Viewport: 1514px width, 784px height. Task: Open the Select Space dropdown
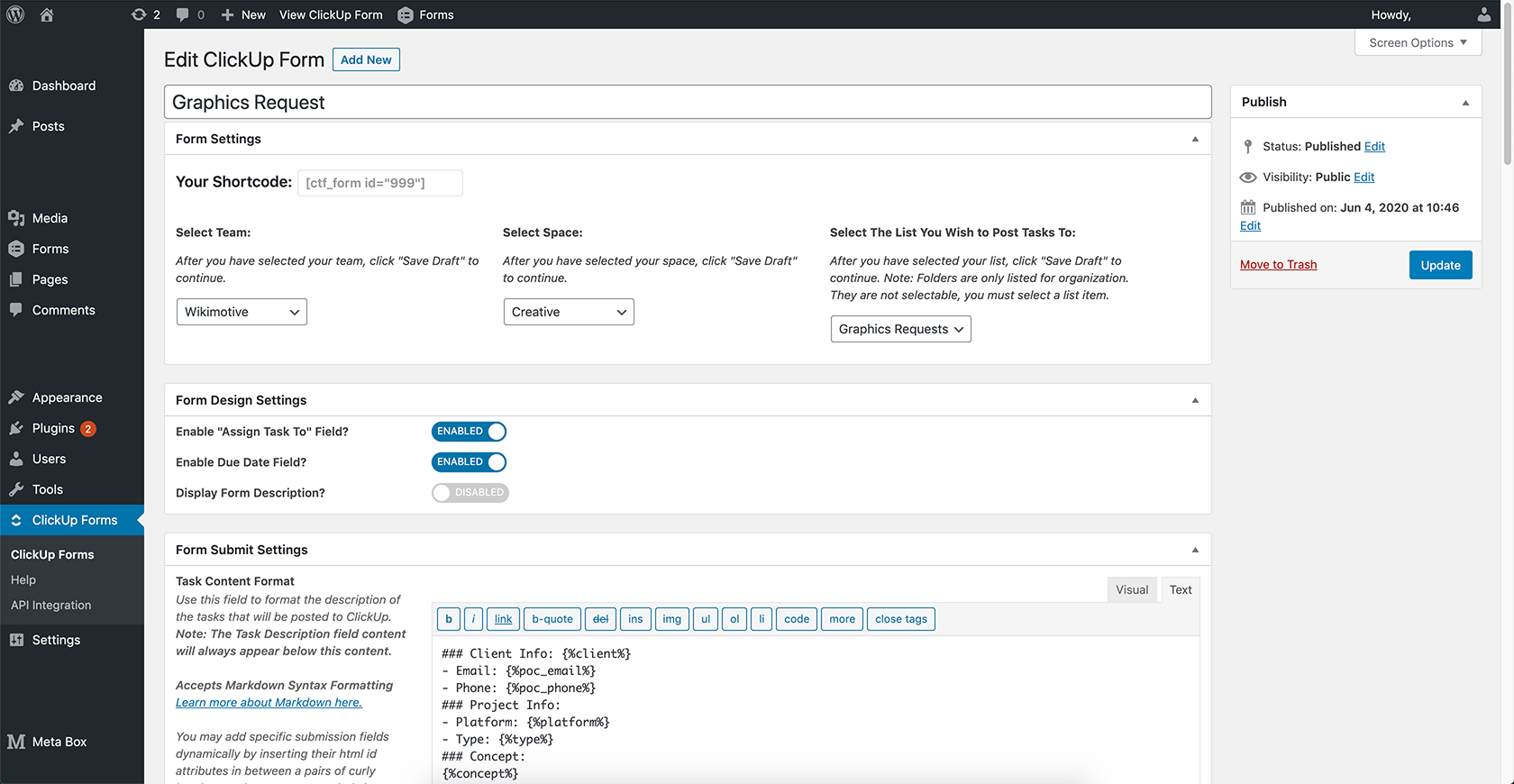(x=569, y=312)
